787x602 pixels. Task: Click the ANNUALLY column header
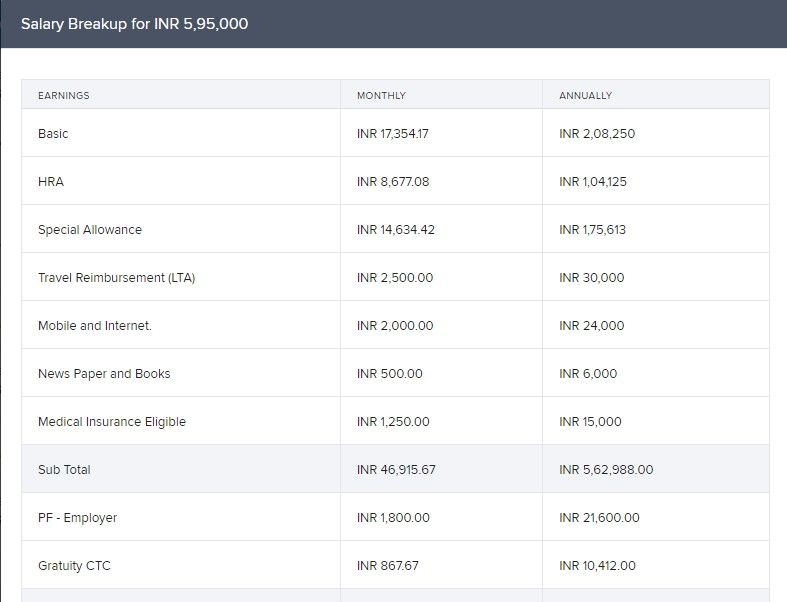click(586, 95)
